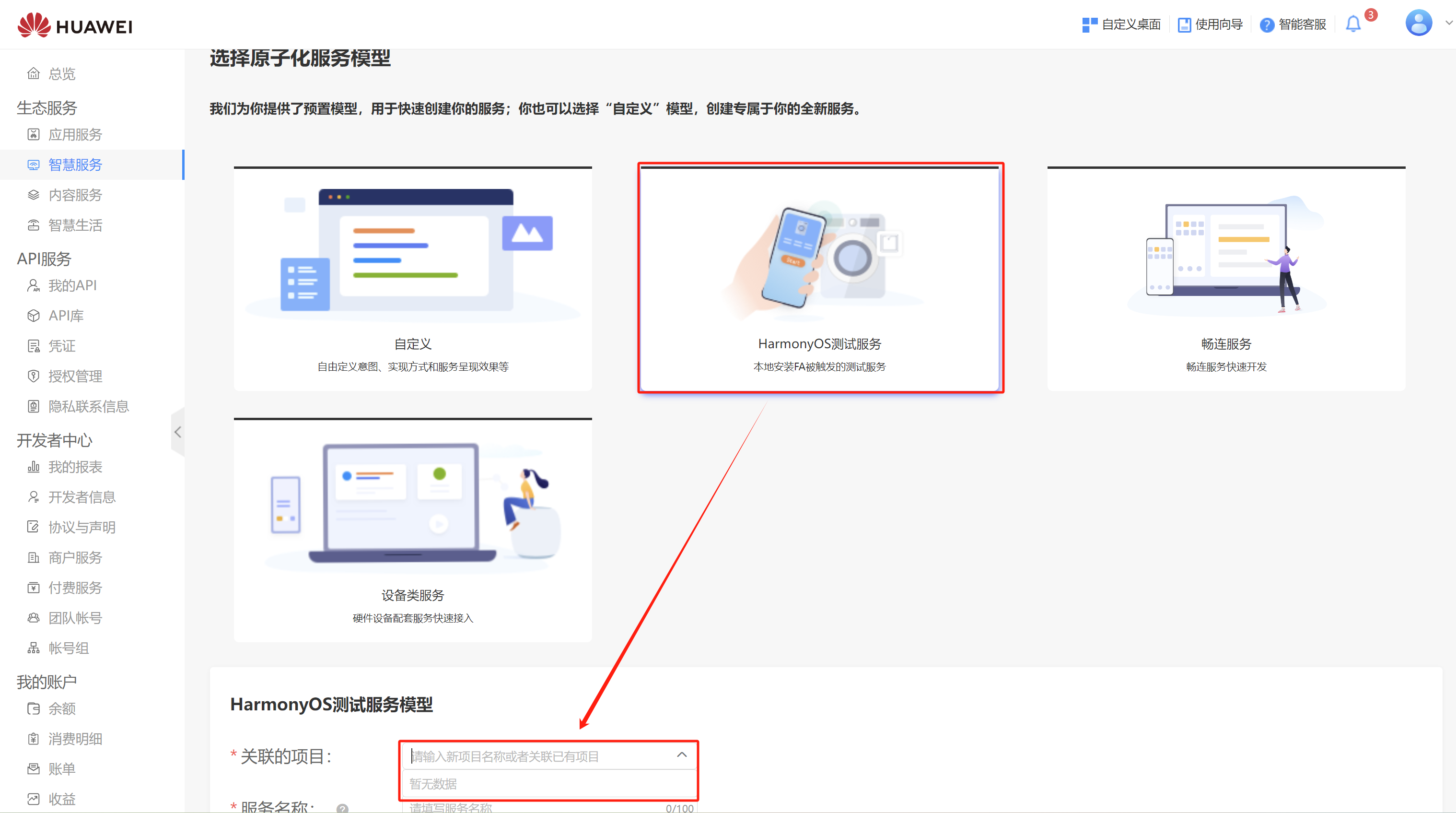Click the 商户服务 building icon
This screenshot has width=1456, height=813.
34,557
